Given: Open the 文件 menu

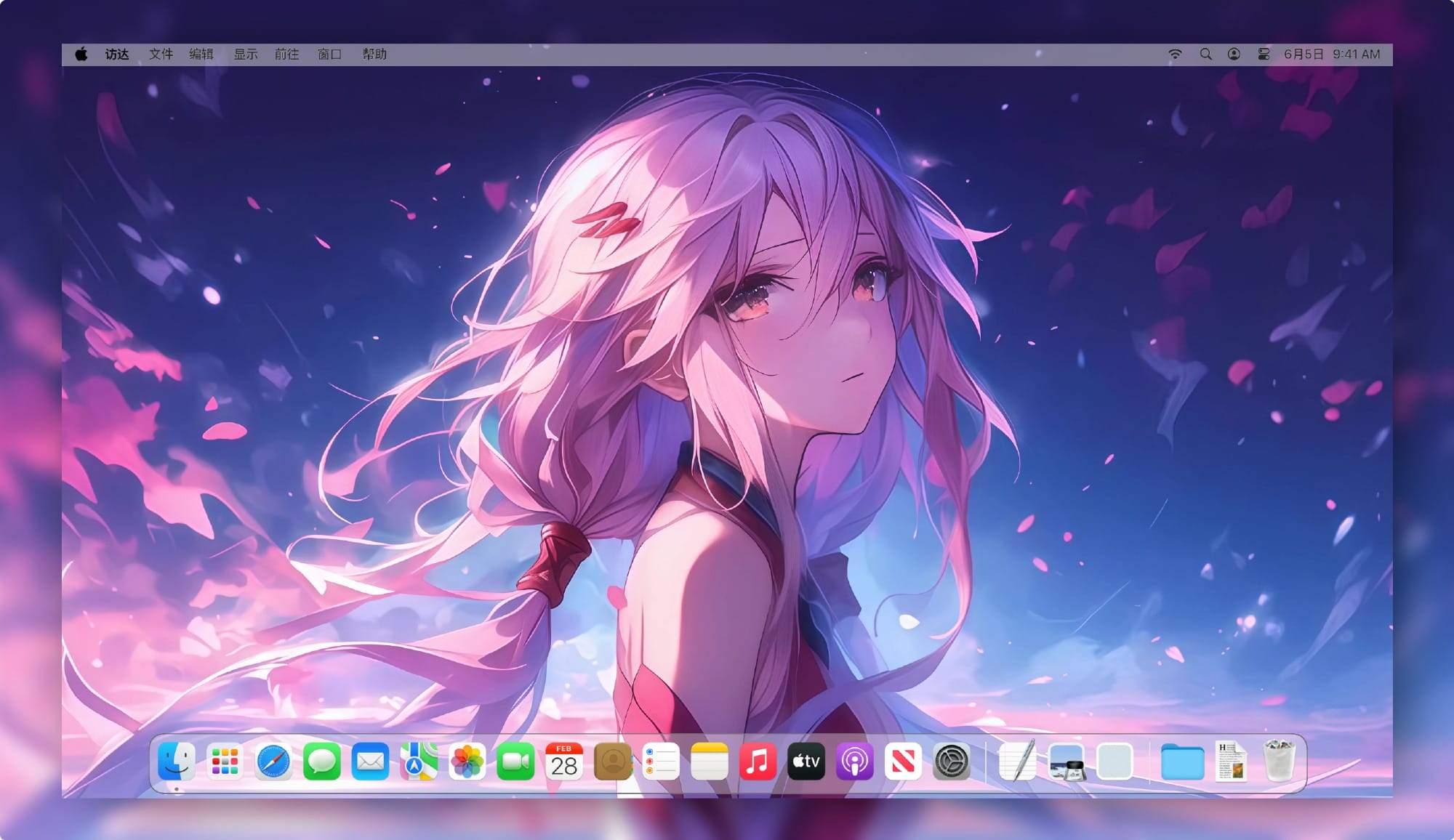Looking at the screenshot, I should point(161,54).
